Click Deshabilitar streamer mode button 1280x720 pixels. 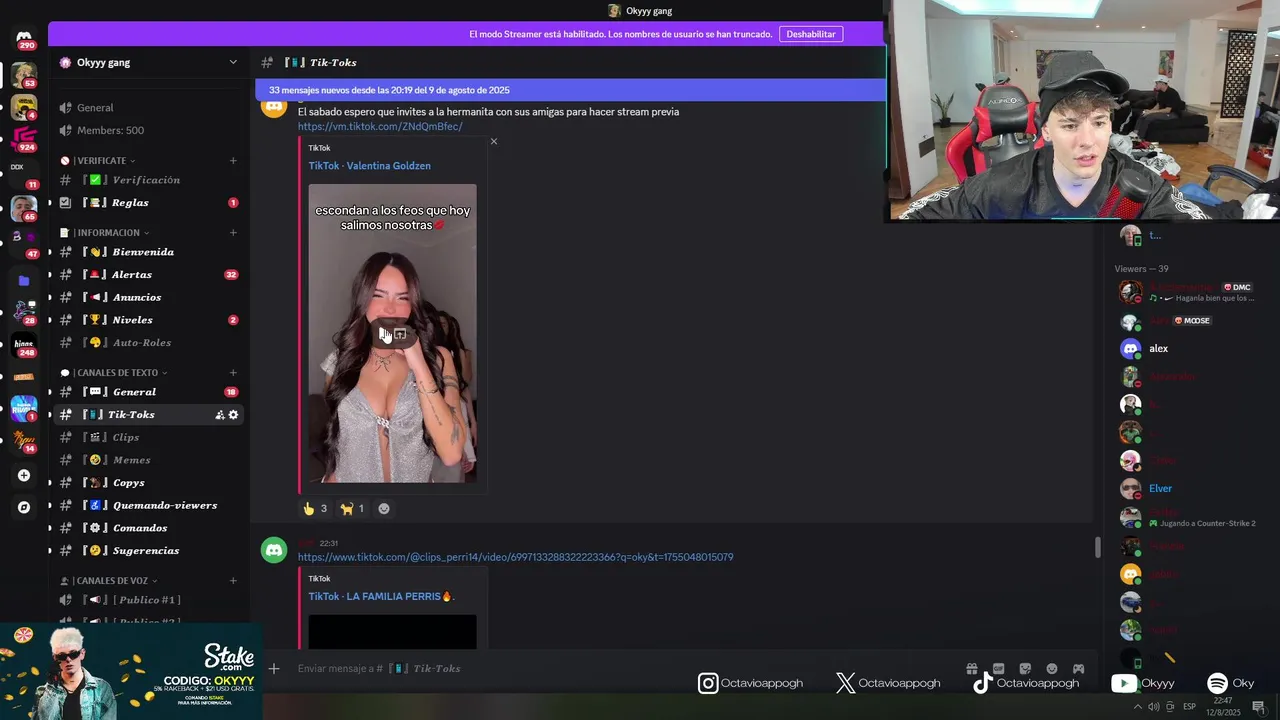[x=811, y=34]
